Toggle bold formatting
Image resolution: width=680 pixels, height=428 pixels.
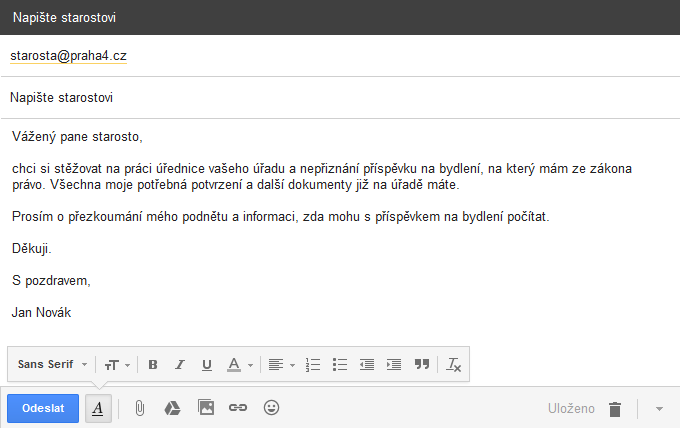[153, 365]
